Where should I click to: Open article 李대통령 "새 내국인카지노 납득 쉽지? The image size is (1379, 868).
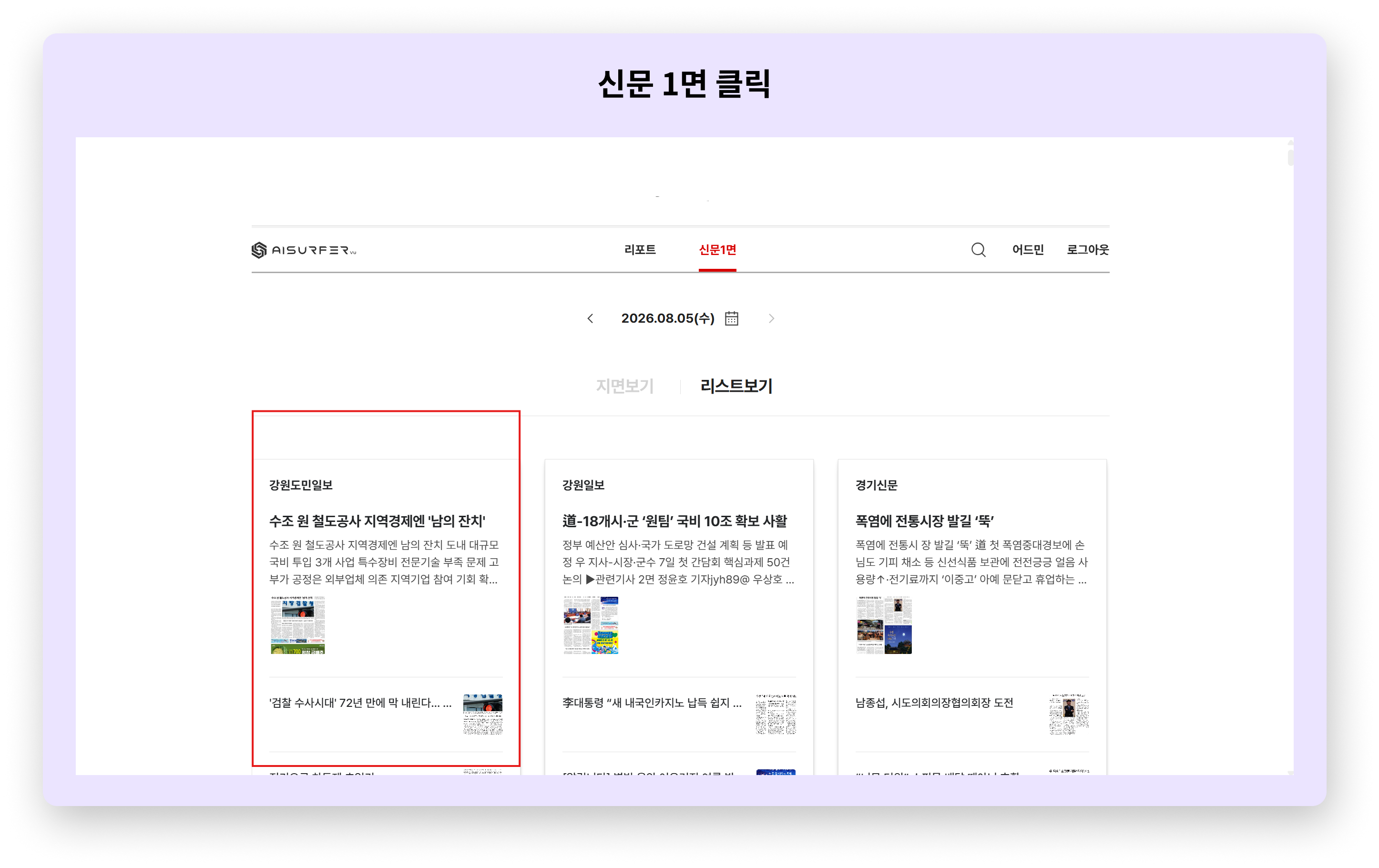[x=652, y=703]
